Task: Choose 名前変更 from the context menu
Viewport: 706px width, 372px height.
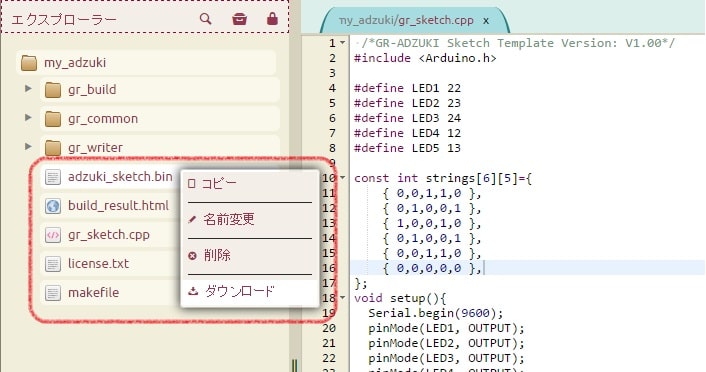Action: coord(250,219)
